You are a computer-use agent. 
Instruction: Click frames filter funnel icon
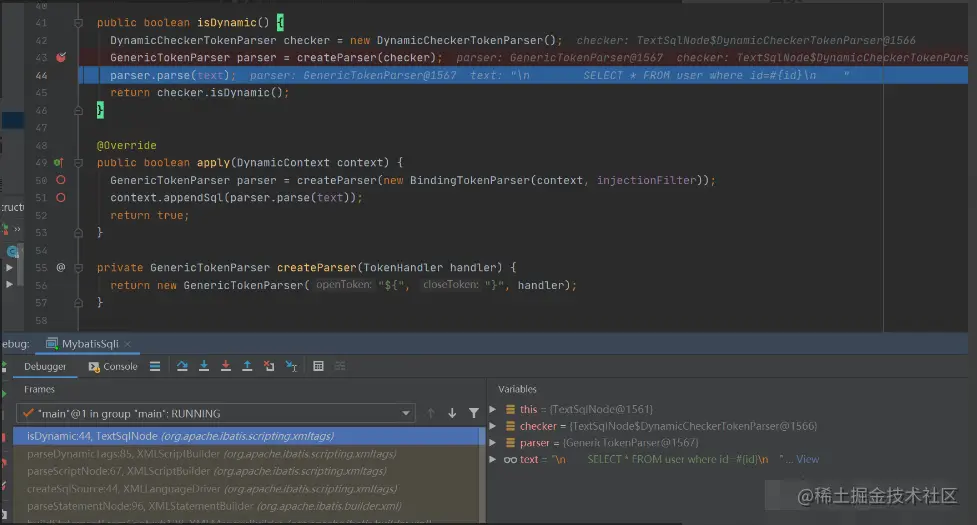click(474, 413)
